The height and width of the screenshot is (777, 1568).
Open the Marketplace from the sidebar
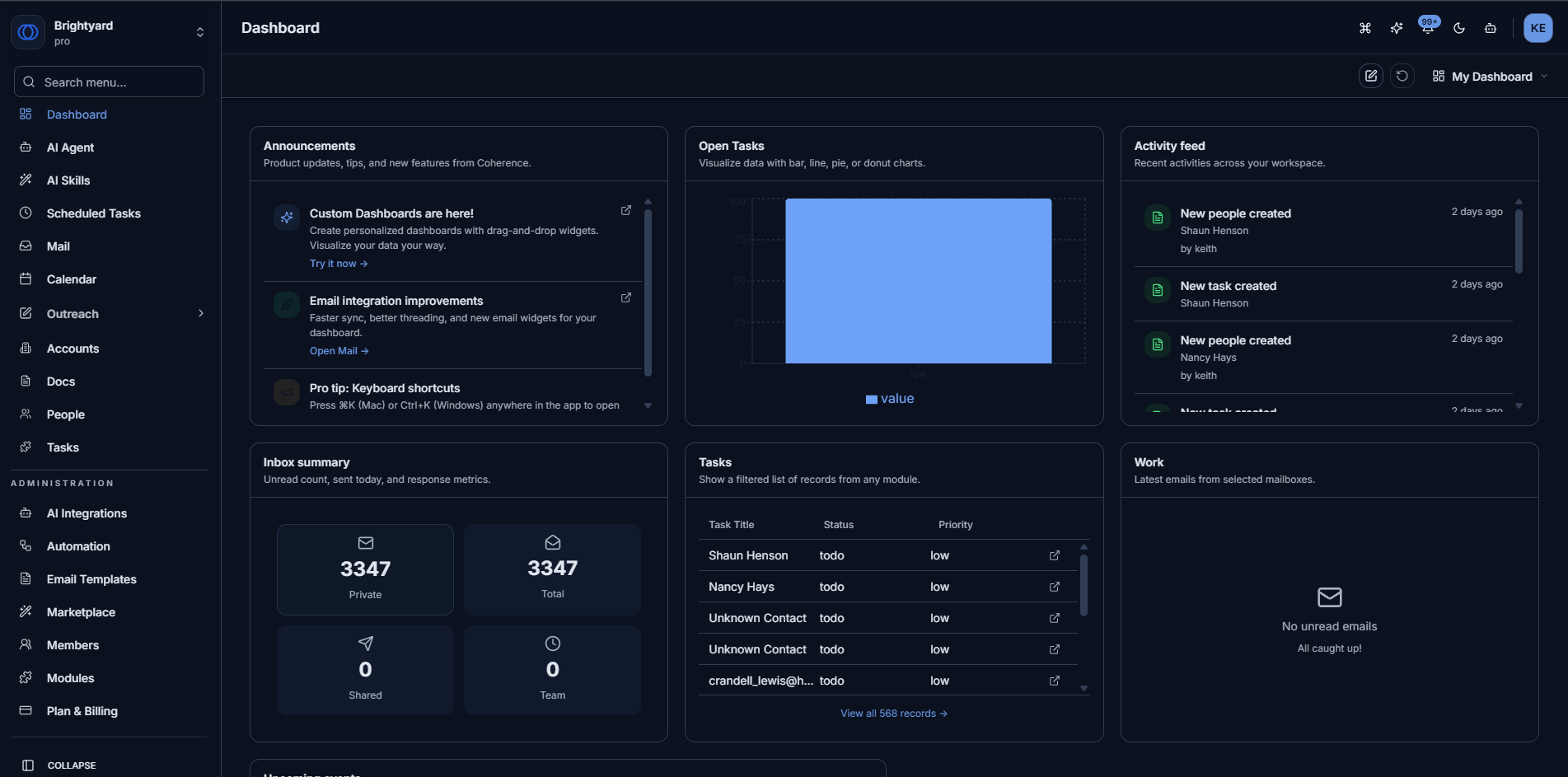[81, 611]
